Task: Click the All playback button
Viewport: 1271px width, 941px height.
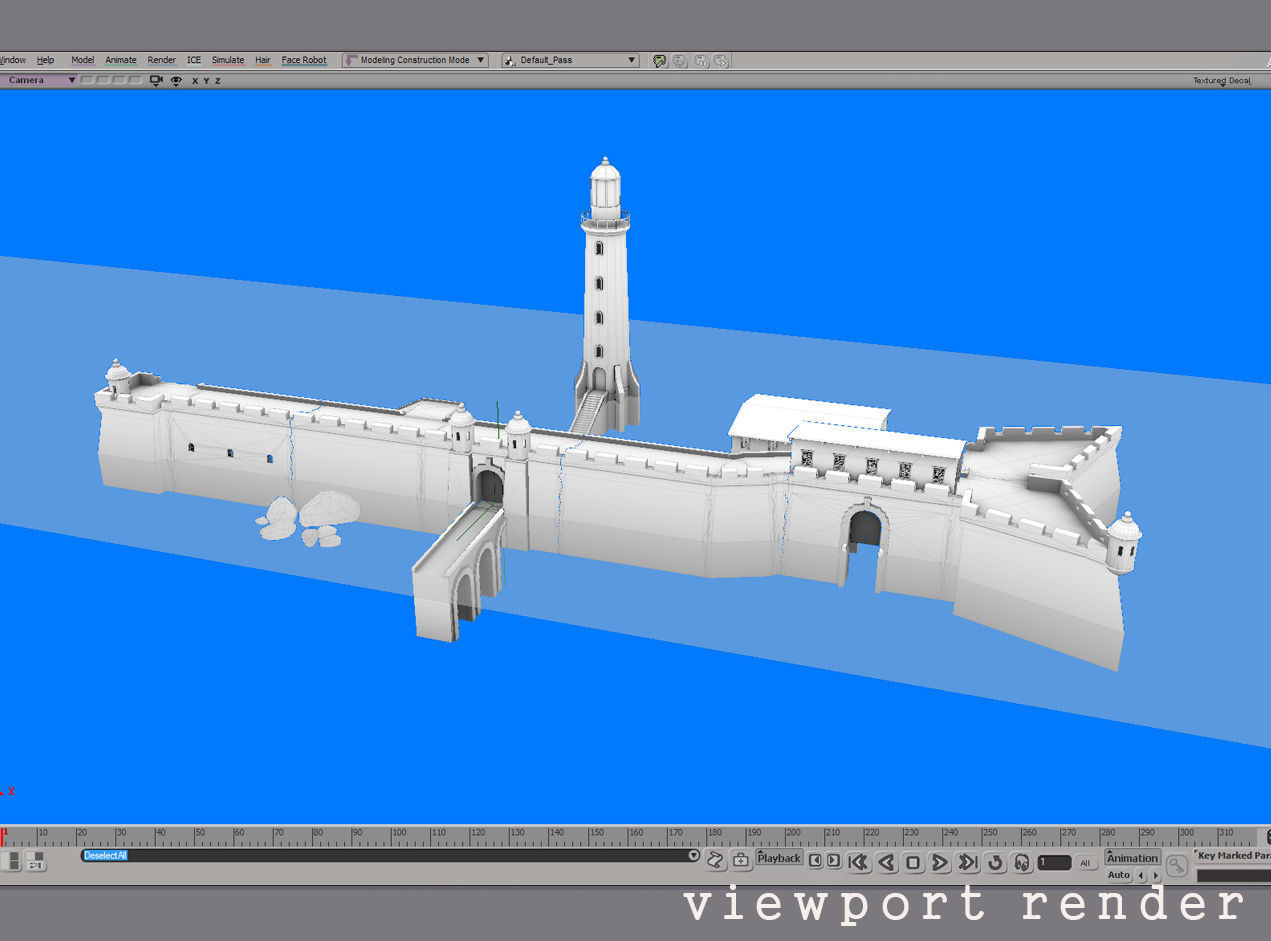Action: coord(1085,863)
